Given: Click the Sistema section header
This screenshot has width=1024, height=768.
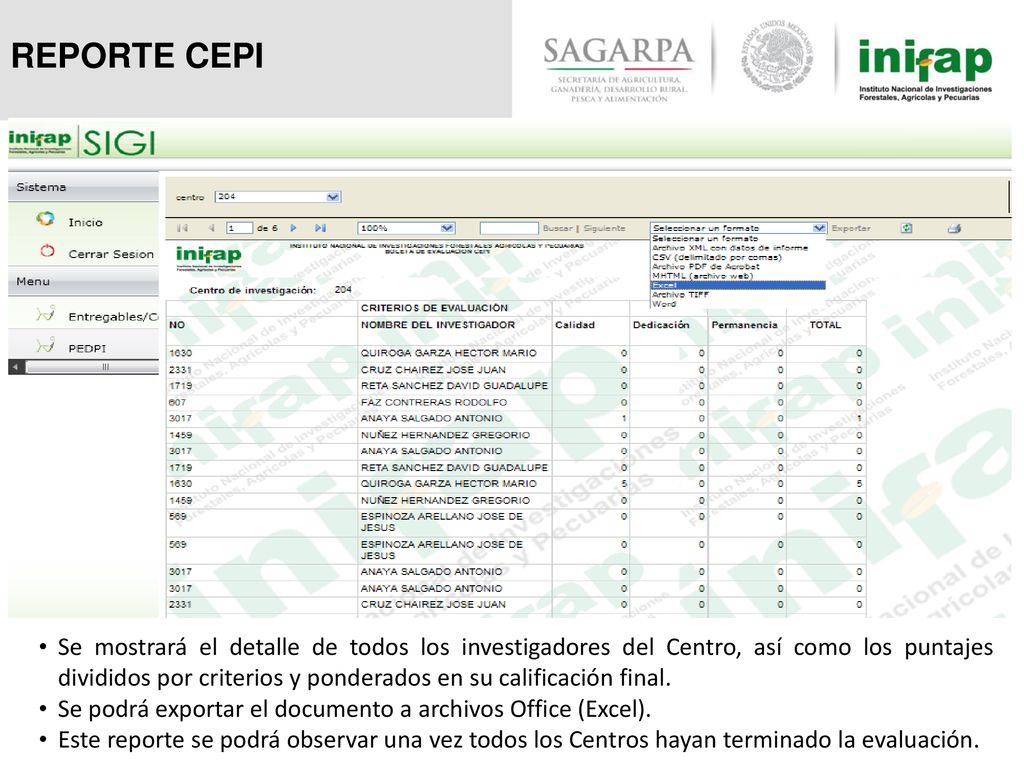Looking at the screenshot, I should tap(83, 187).
